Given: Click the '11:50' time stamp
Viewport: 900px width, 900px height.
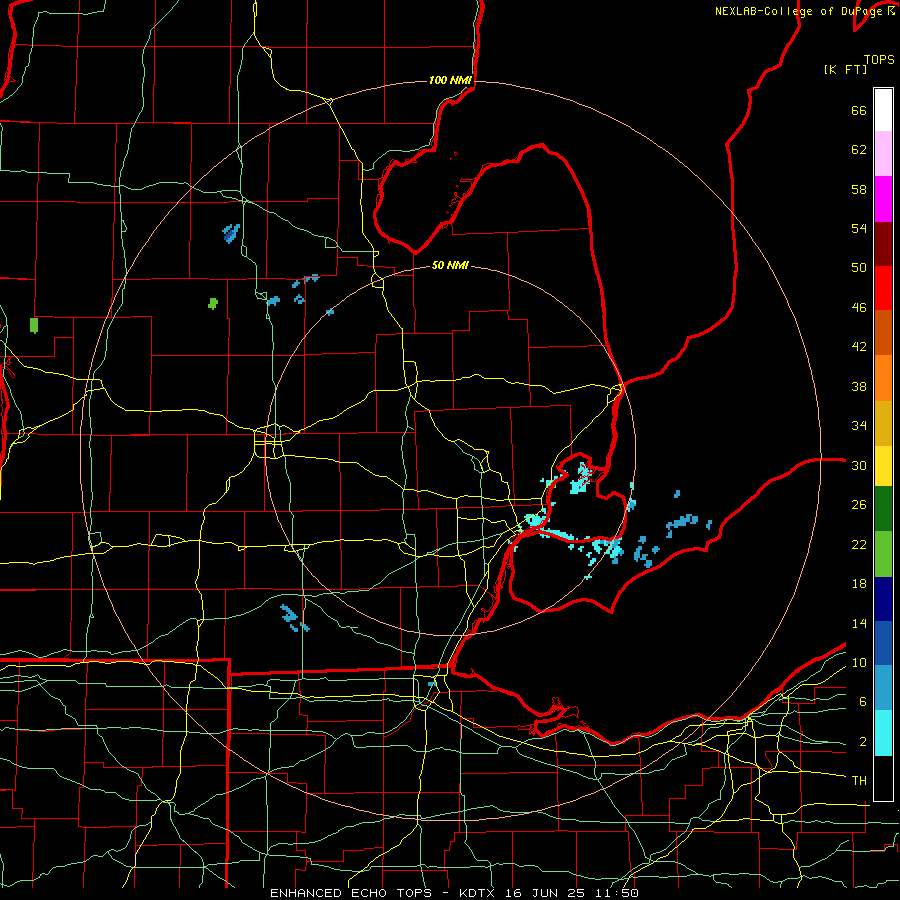Looking at the screenshot, I should pyautogui.click(x=616, y=893).
